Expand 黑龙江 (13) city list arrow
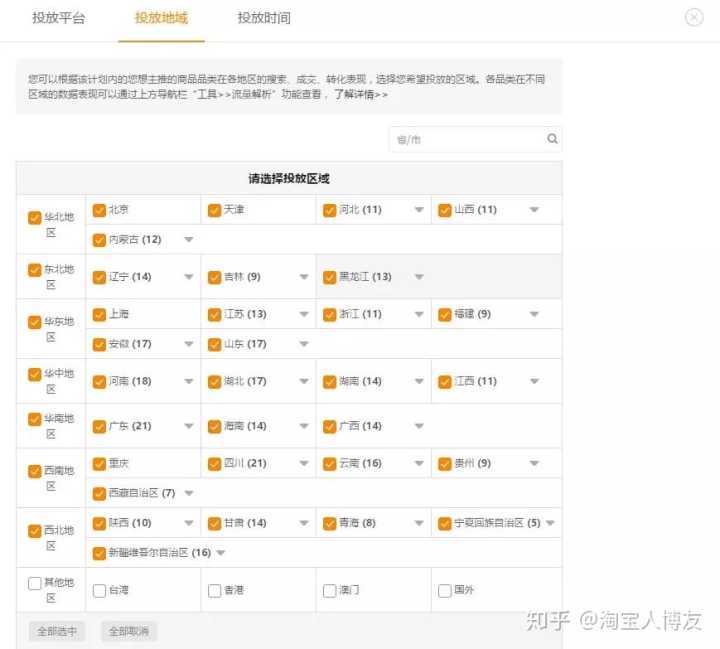The height and width of the screenshot is (649, 720). click(419, 277)
